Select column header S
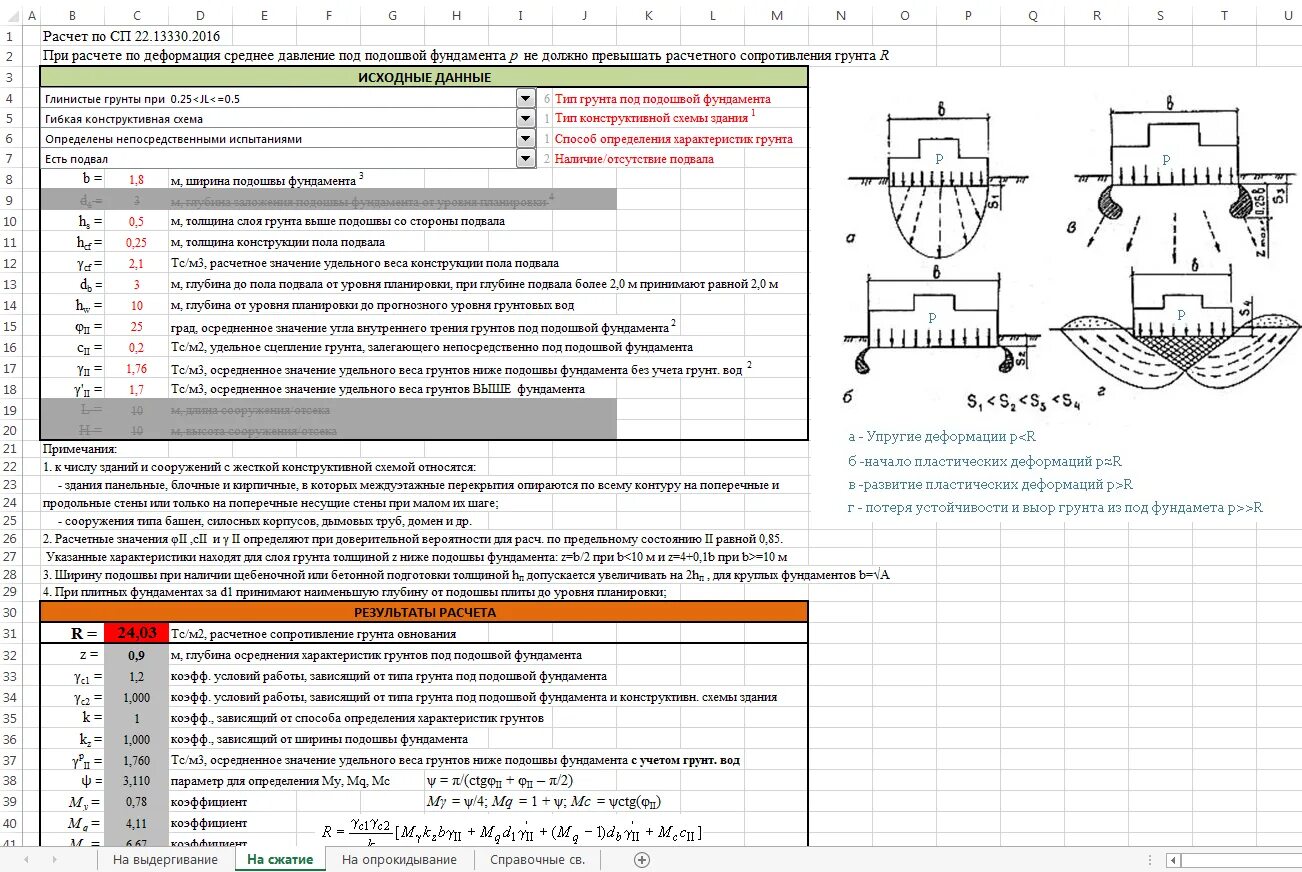The image size is (1302, 872). [1161, 15]
